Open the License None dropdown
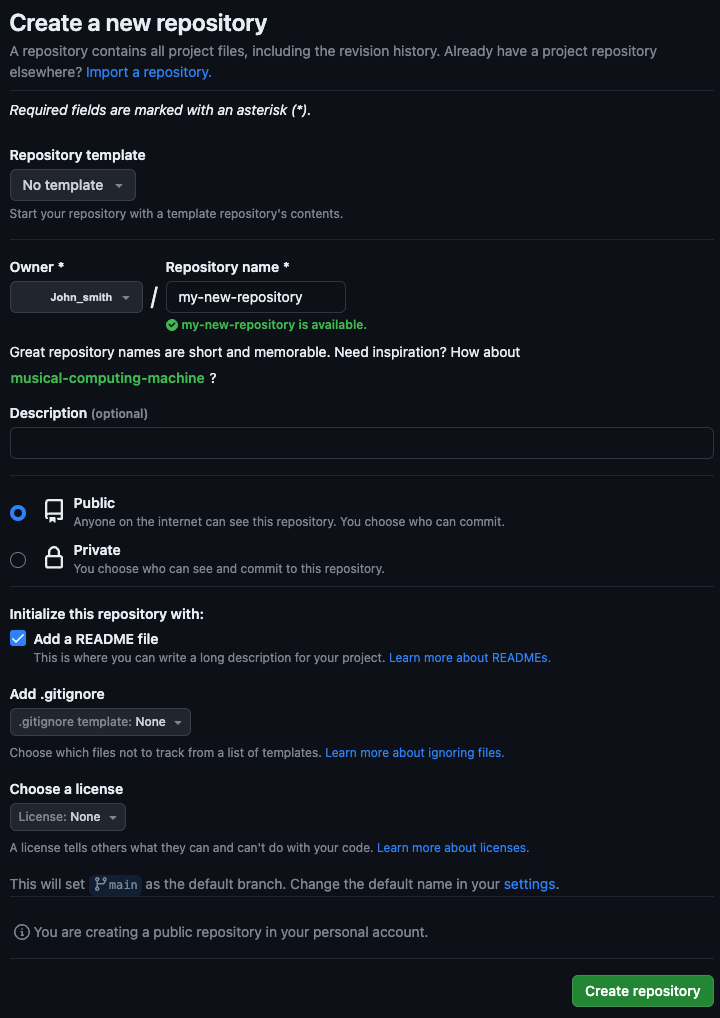Screen dimensions: 720x1018 click(68, 817)
